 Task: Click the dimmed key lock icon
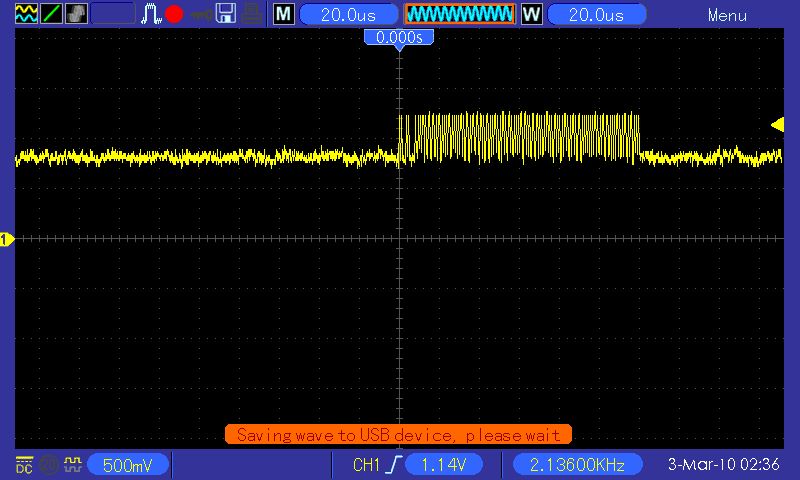202,15
